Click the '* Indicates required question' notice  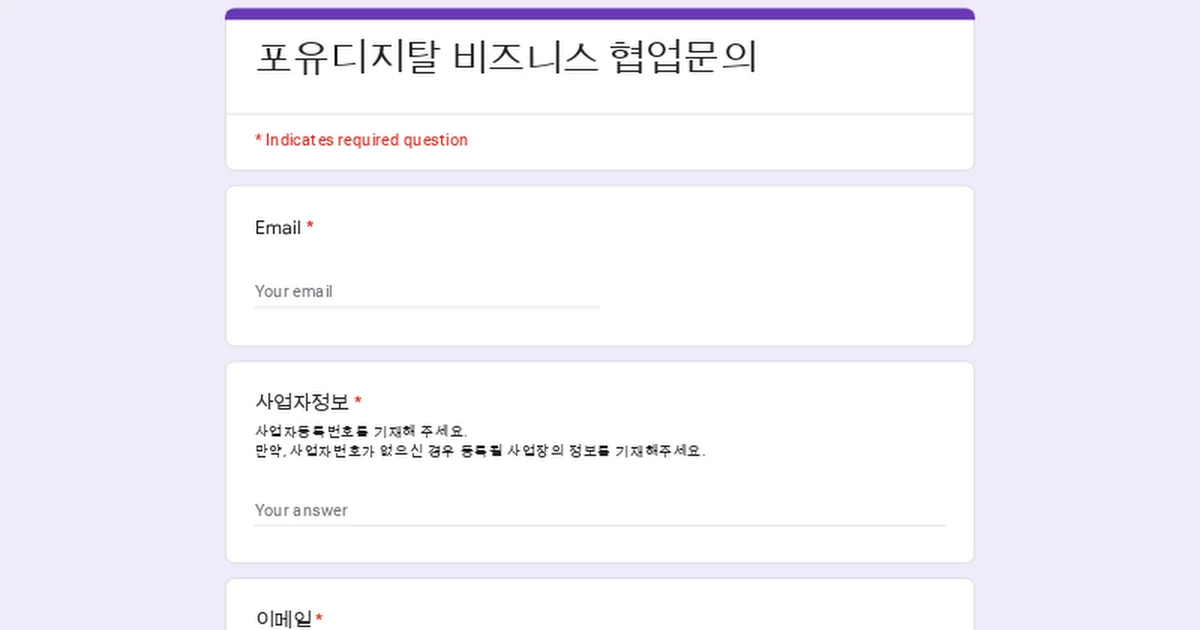(361, 140)
